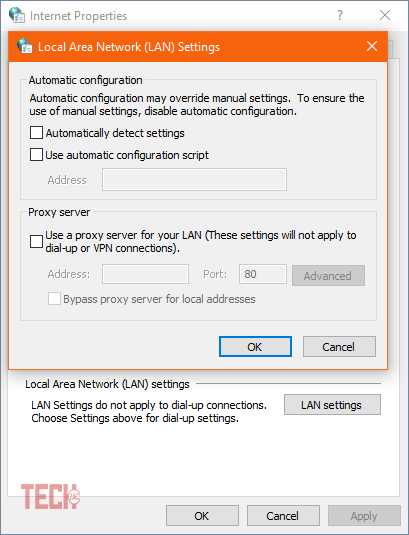
Task: Check Use automatic configuration script
Action: (36, 155)
